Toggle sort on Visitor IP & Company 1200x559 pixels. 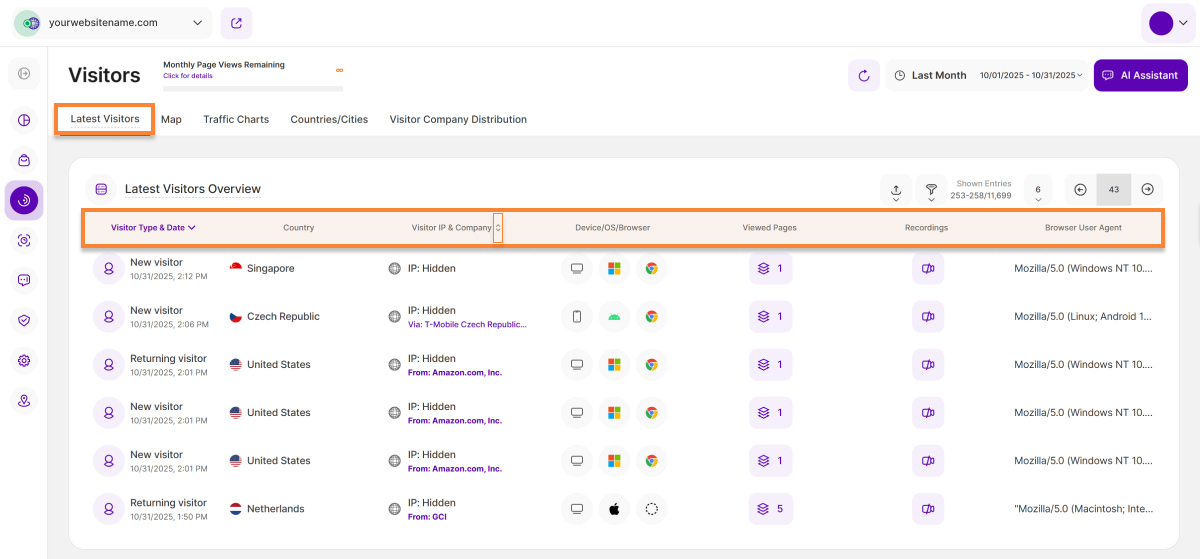tap(498, 228)
